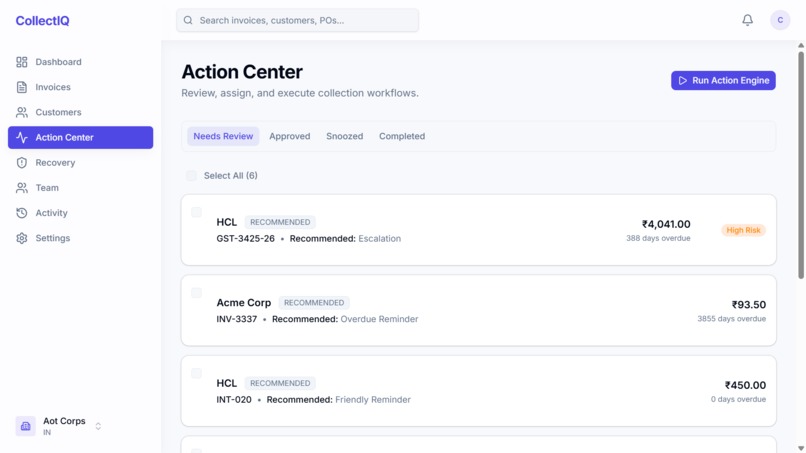The width and height of the screenshot is (806, 453).
Task: Click the Dashboard grid icon
Action: point(22,62)
